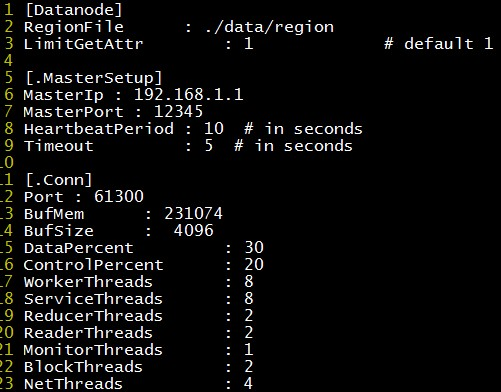The height and width of the screenshot is (392, 501).
Task: Click the MasterIp value 192.168.1.1
Action: coord(188,95)
